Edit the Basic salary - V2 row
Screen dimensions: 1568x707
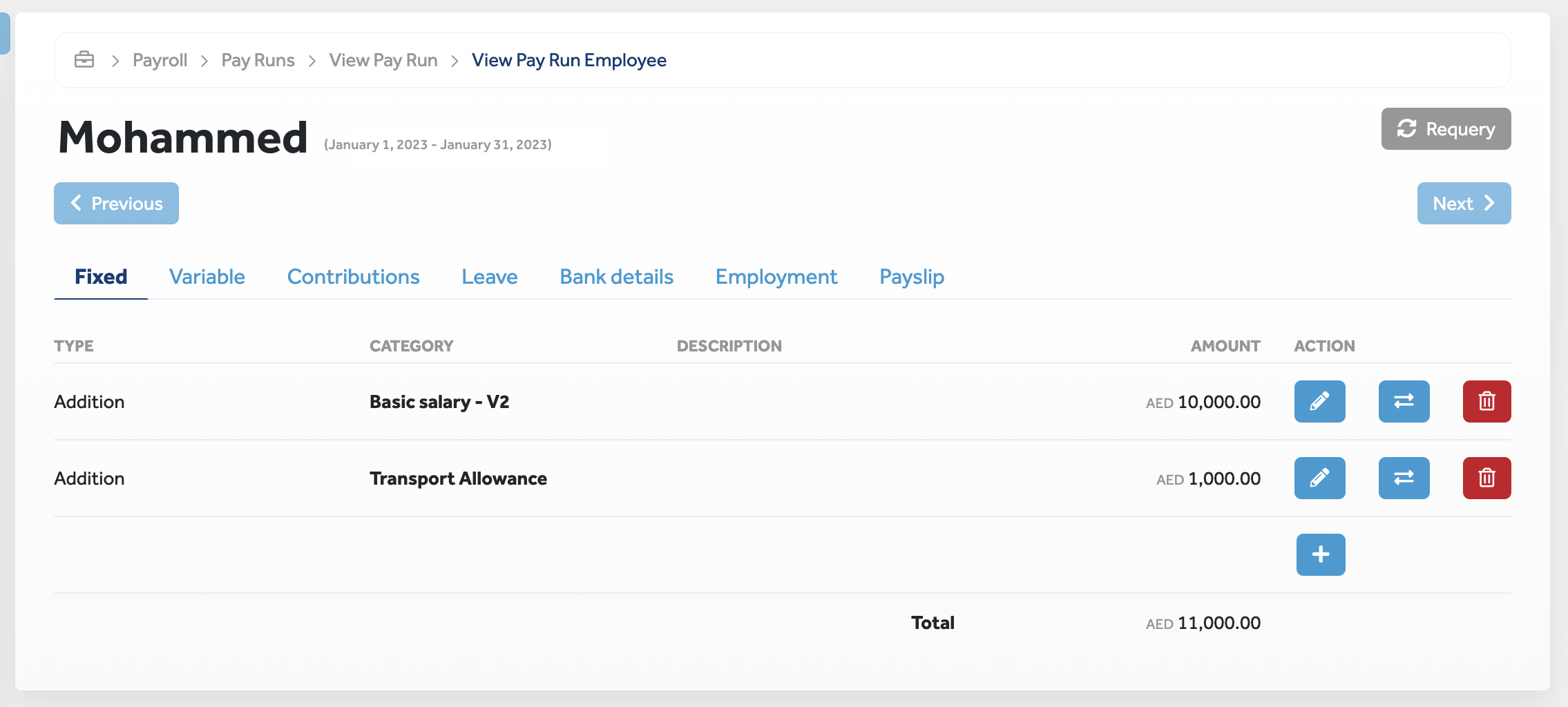pos(1319,401)
